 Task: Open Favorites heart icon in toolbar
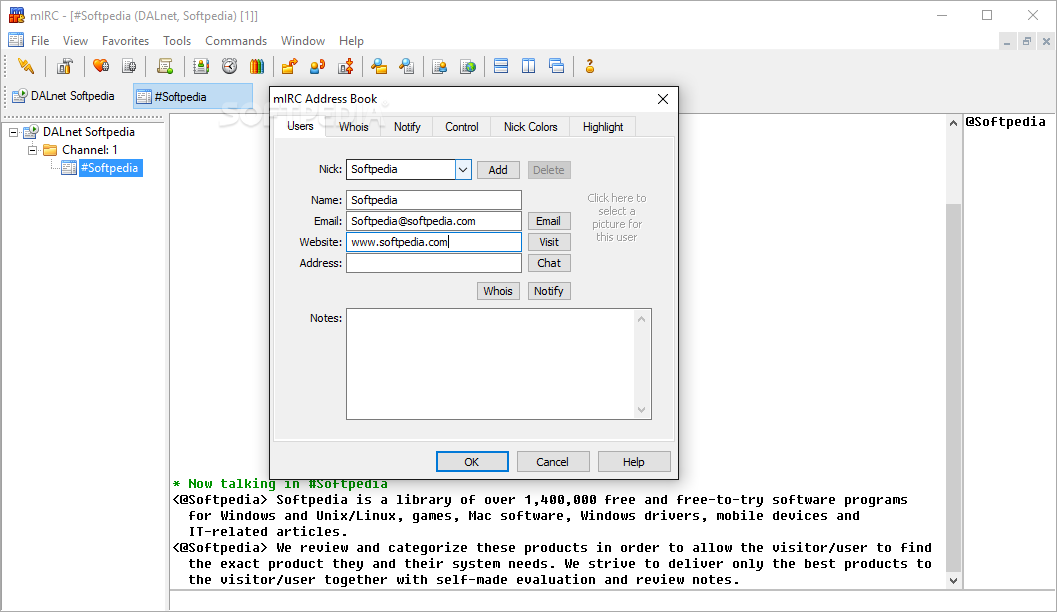[101, 66]
